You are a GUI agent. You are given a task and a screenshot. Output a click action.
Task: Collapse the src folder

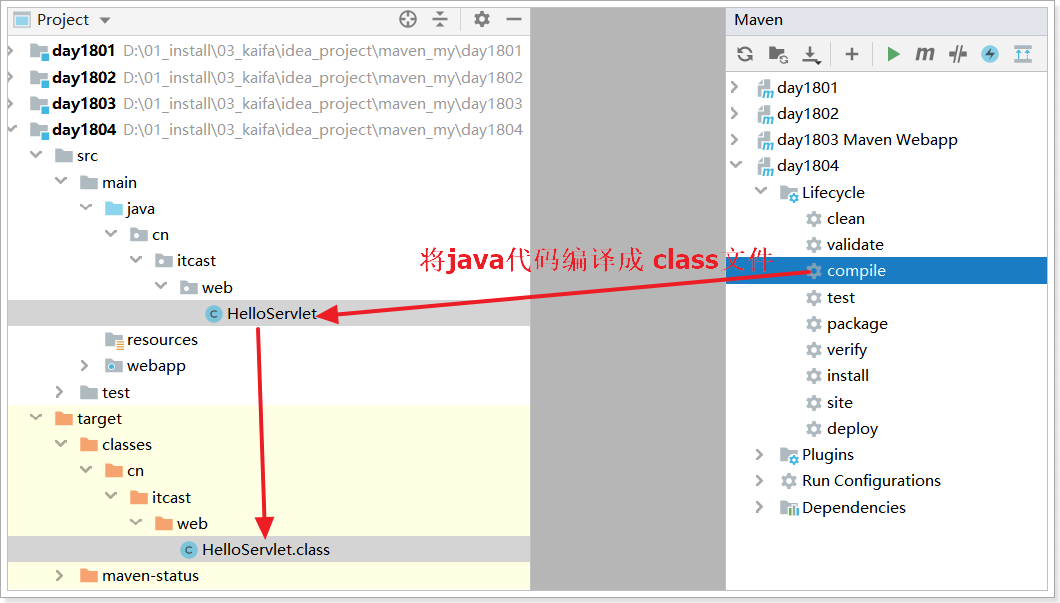(x=36, y=155)
